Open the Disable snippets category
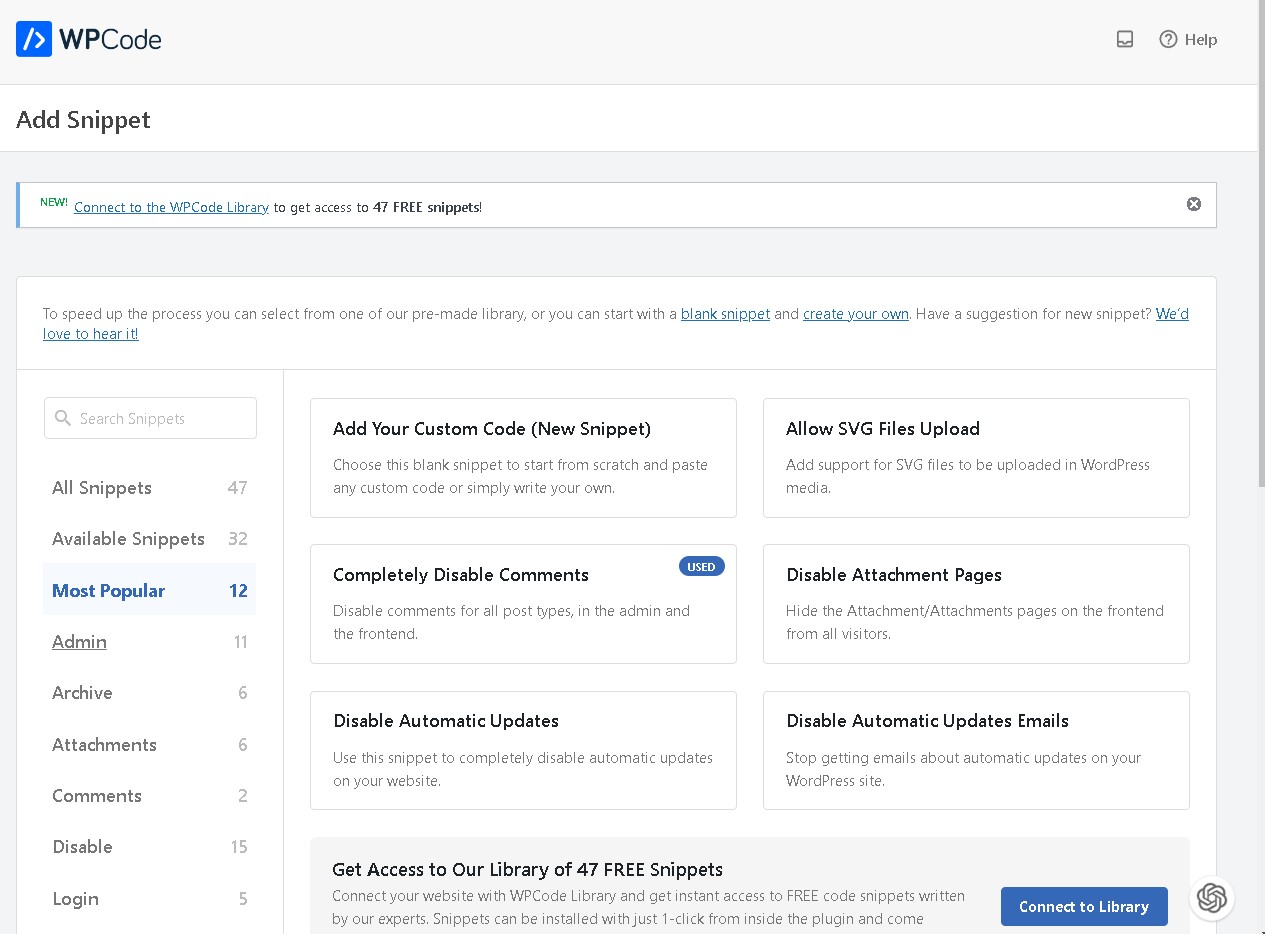The width and height of the screenshot is (1265, 934). coord(82,847)
